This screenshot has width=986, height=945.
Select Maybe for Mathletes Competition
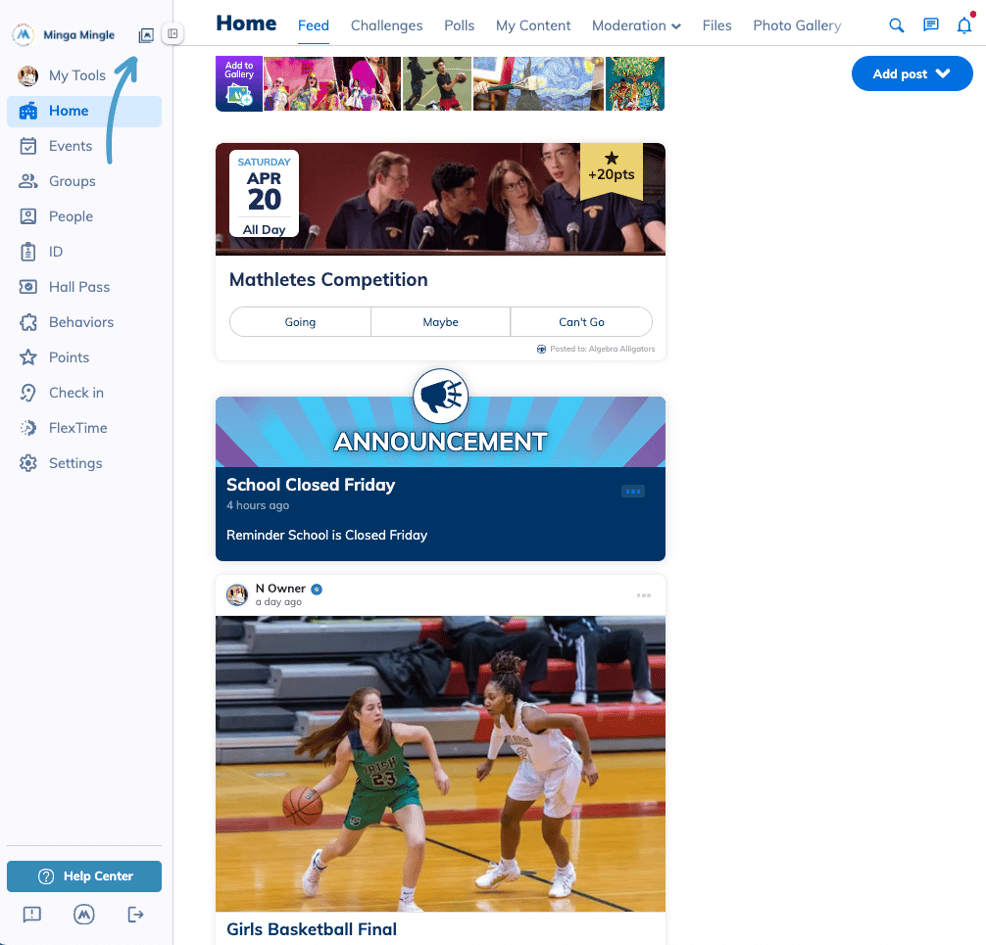coord(440,322)
